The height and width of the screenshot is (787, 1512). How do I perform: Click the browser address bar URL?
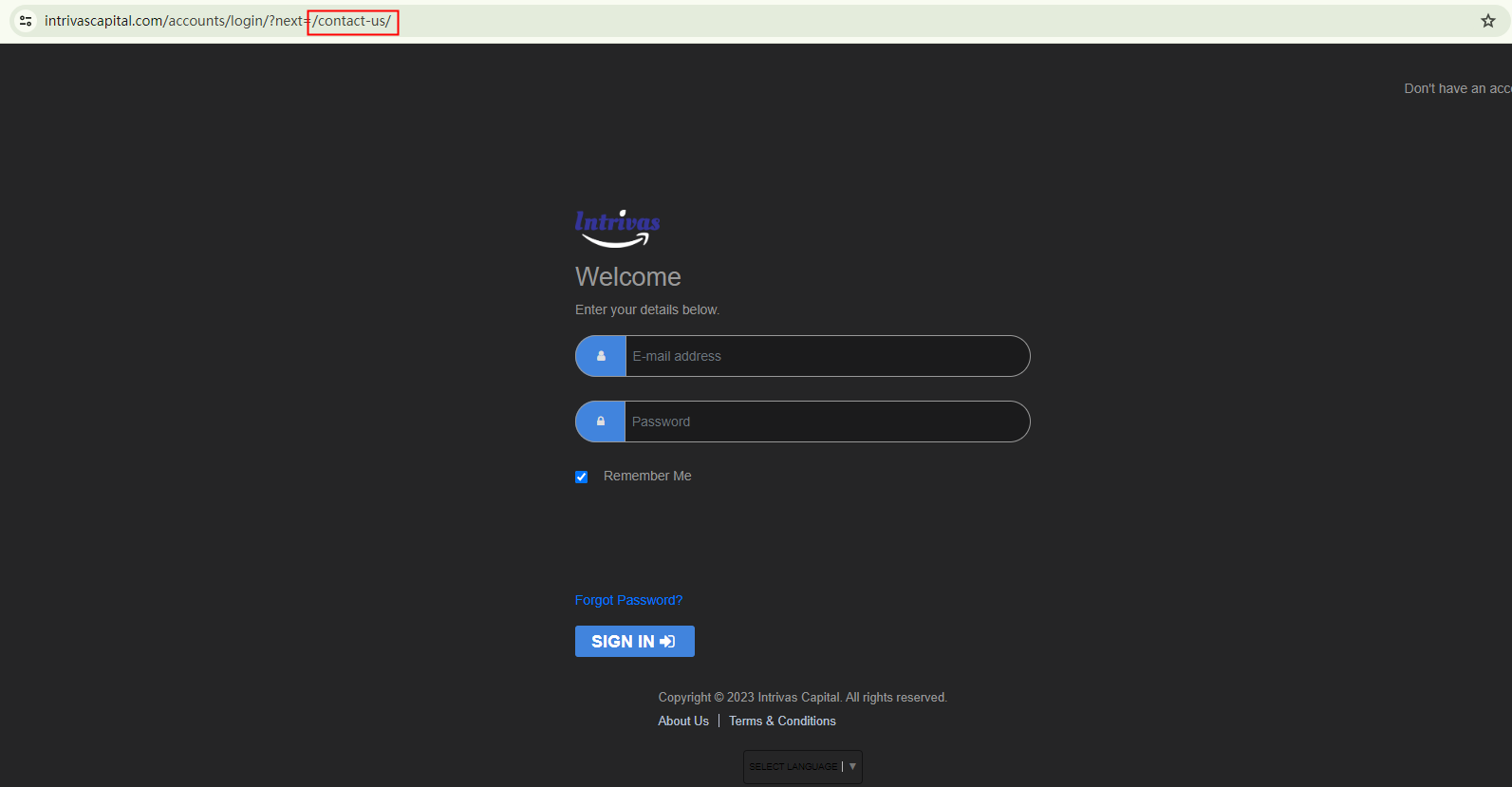[217, 21]
